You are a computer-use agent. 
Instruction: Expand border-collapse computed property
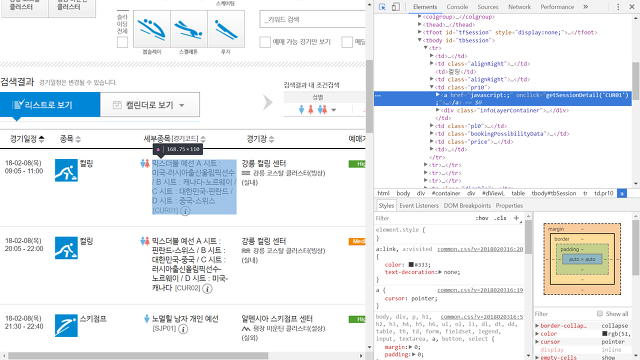[x=538, y=326]
